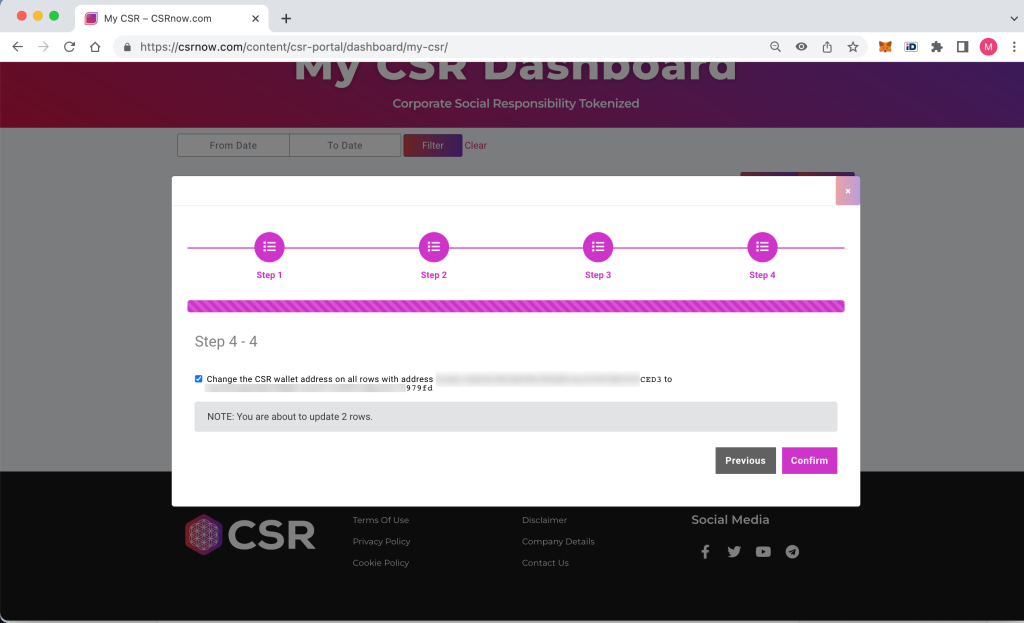Click the Previous button
Image resolution: width=1024 pixels, height=623 pixels.
[x=745, y=460]
